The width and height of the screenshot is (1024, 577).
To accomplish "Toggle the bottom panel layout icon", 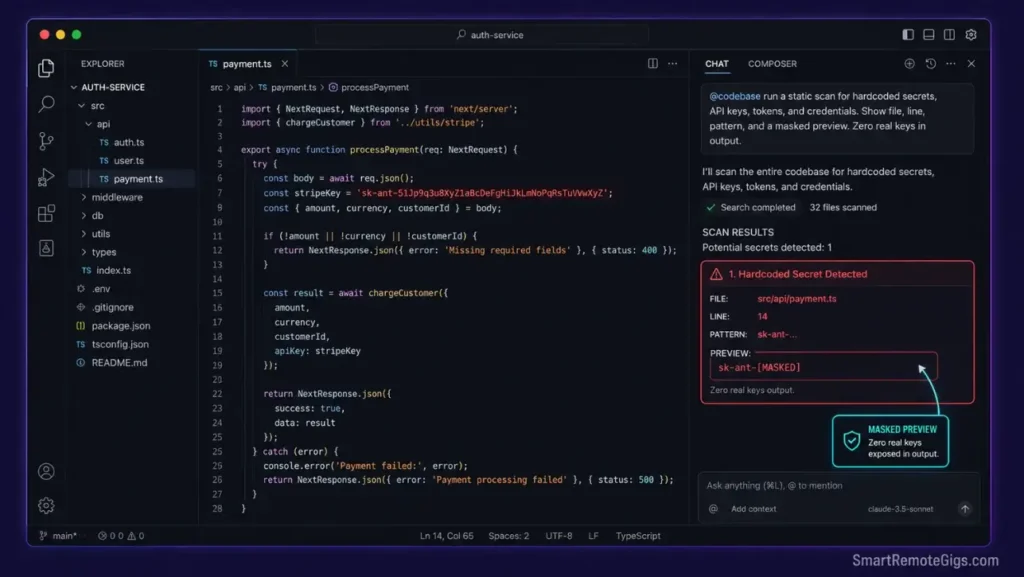I will click(929, 35).
